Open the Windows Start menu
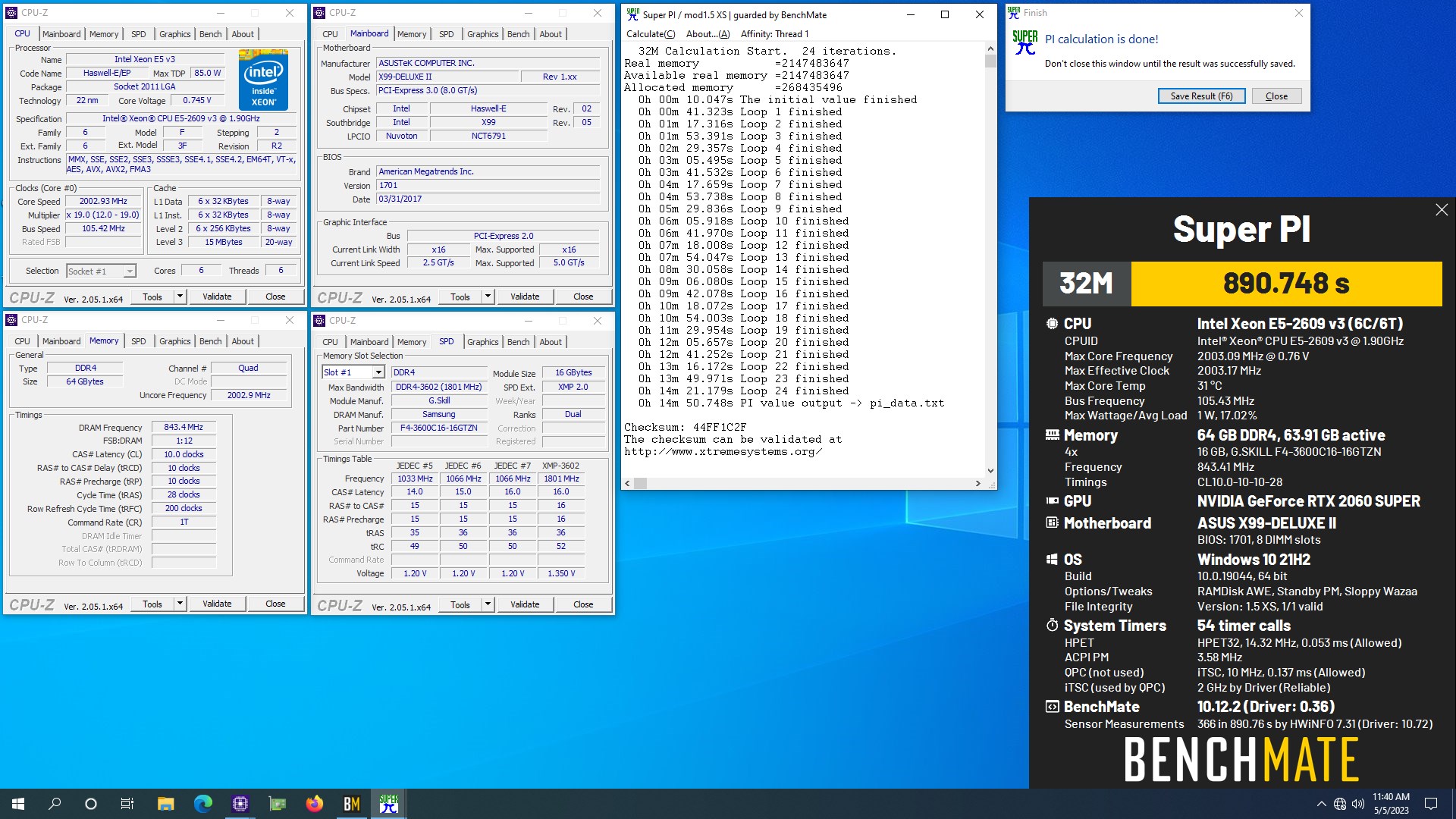1456x819 pixels. tap(18, 804)
